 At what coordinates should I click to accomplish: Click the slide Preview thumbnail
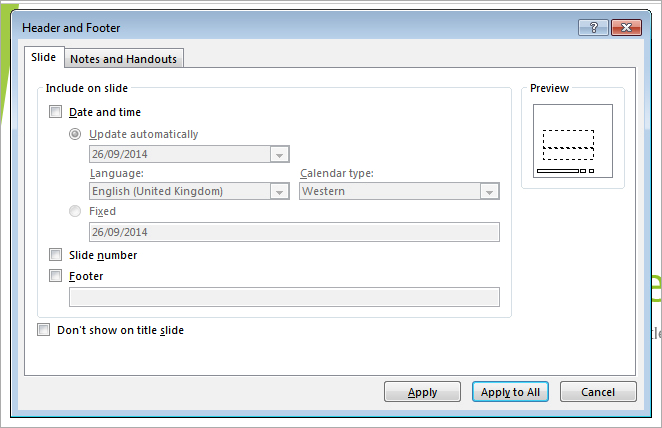573,141
